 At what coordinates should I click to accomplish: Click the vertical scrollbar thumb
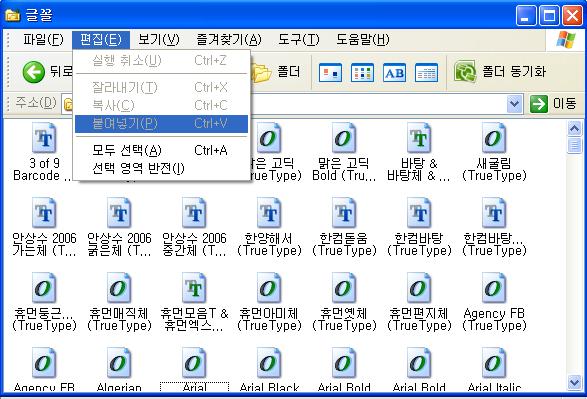(x=574, y=145)
